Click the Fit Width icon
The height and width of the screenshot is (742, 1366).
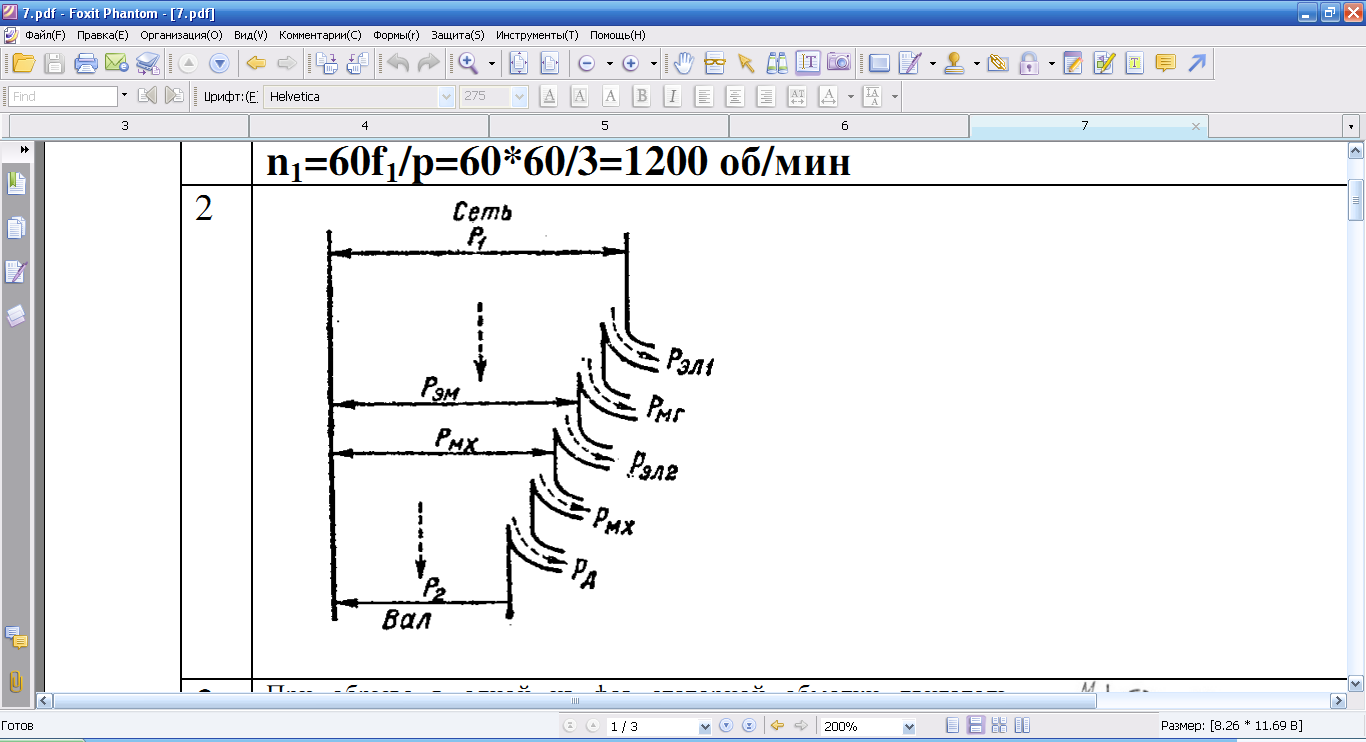549,64
